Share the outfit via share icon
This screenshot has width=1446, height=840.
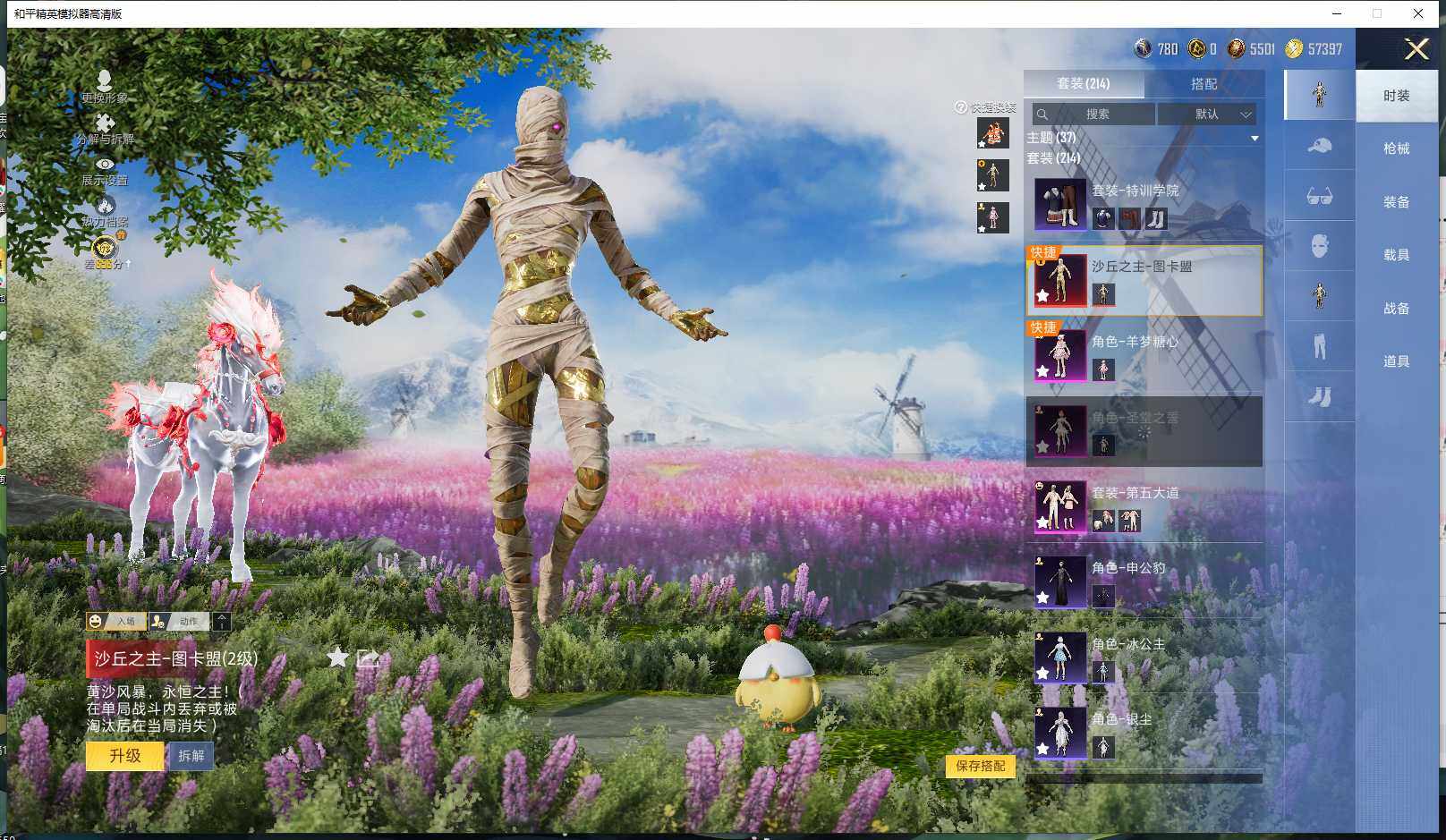368,658
